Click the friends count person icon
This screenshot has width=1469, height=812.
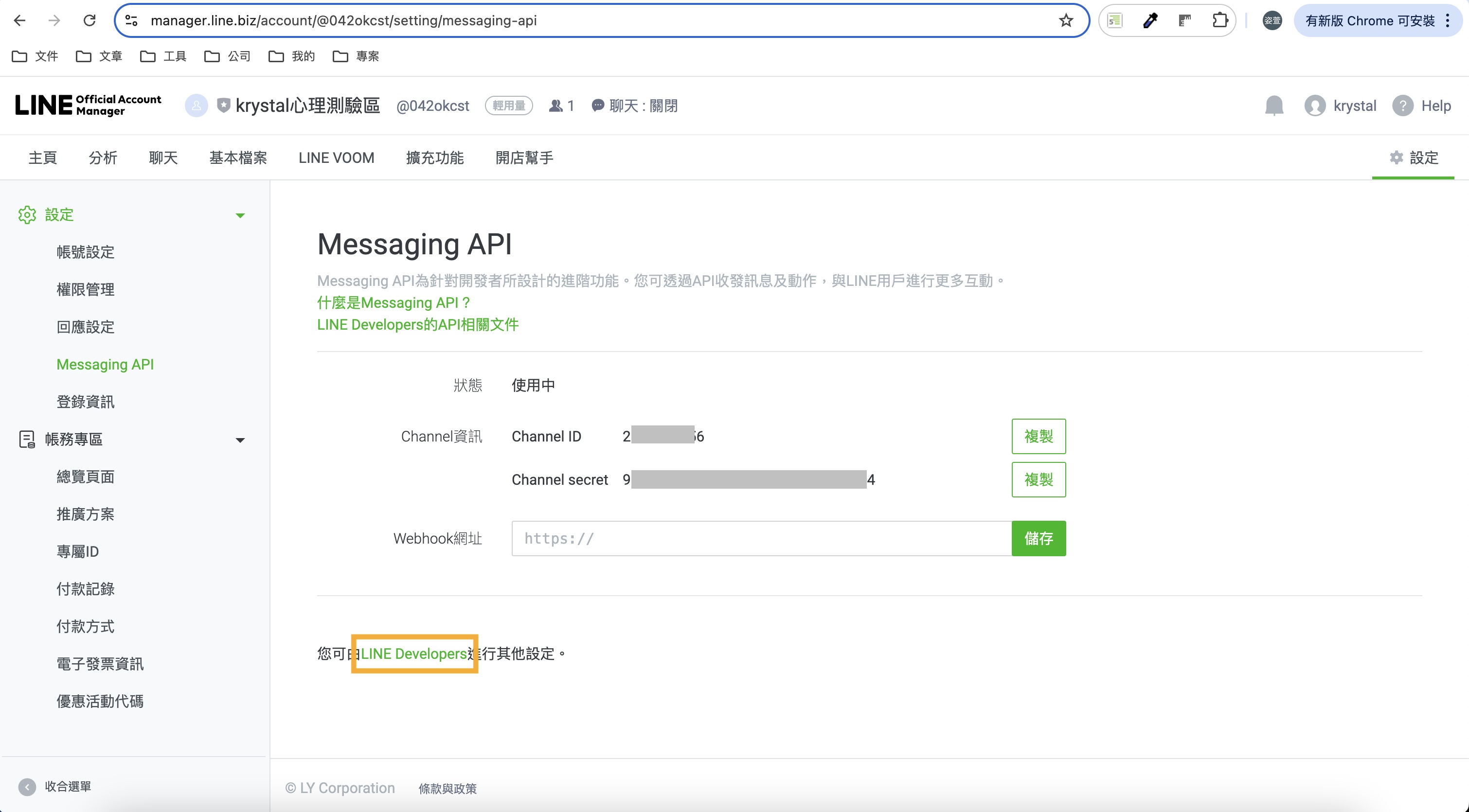555,106
